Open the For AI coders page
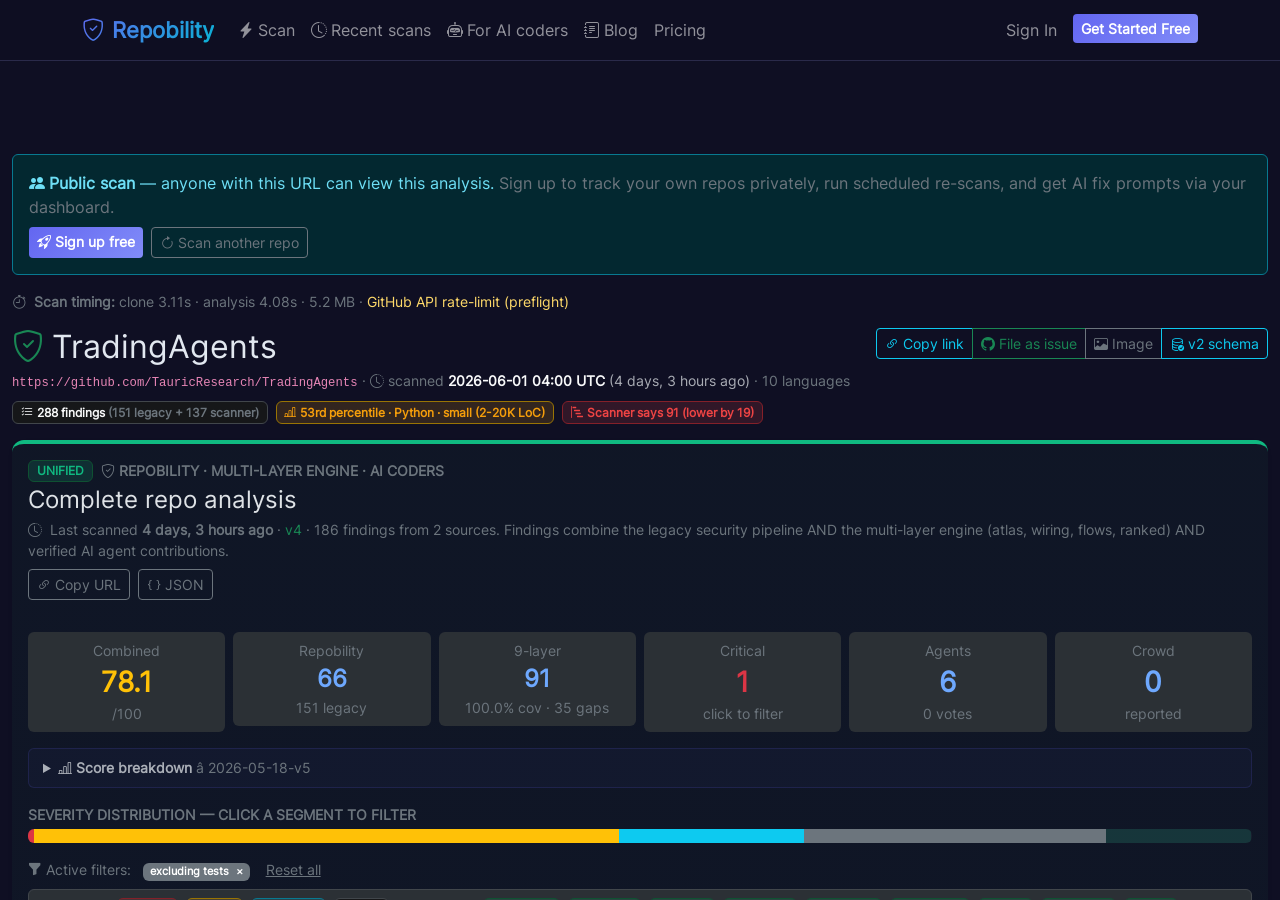Image resolution: width=1280 pixels, height=900 pixels. [x=507, y=30]
